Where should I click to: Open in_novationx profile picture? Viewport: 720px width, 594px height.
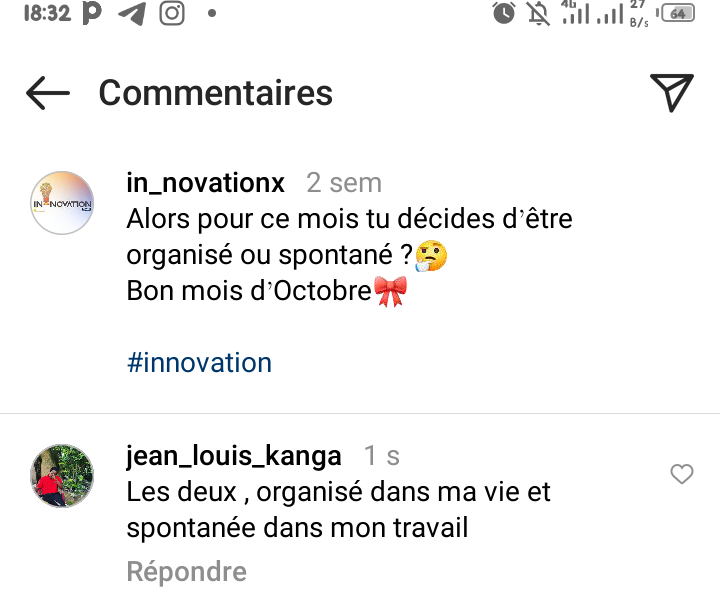click(62, 202)
